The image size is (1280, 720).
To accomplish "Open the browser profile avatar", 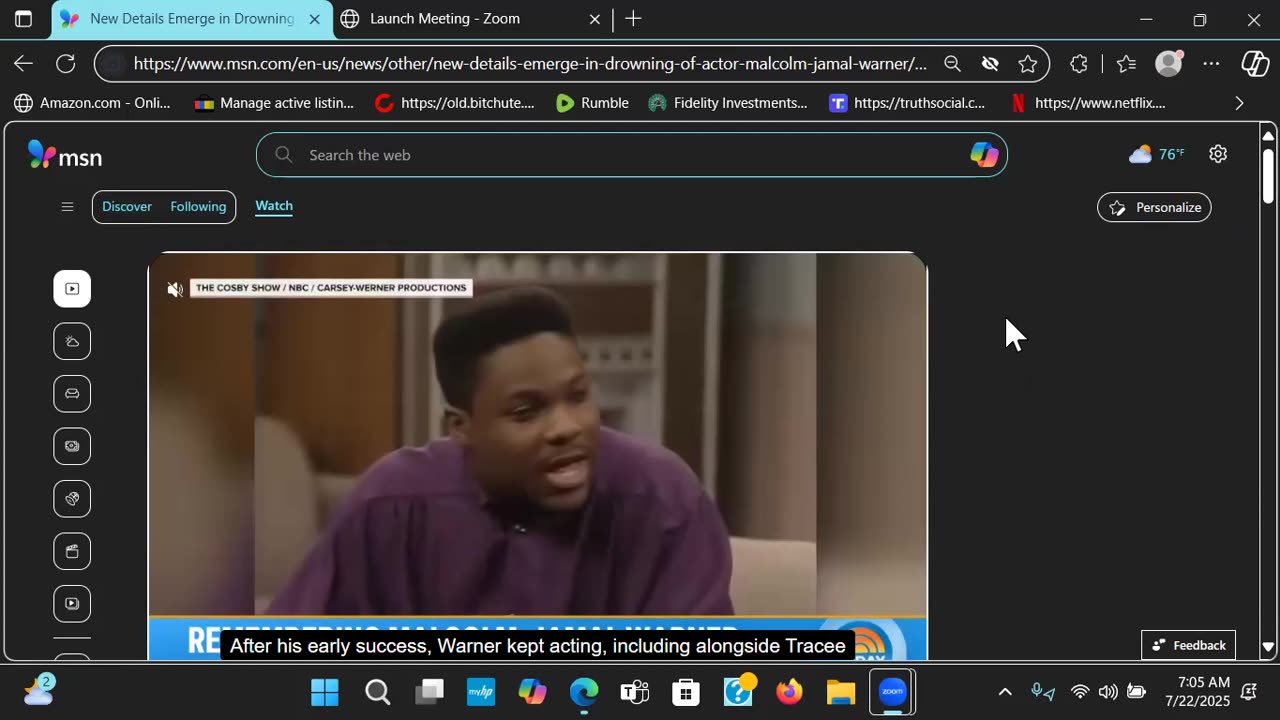I will tap(1169, 63).
